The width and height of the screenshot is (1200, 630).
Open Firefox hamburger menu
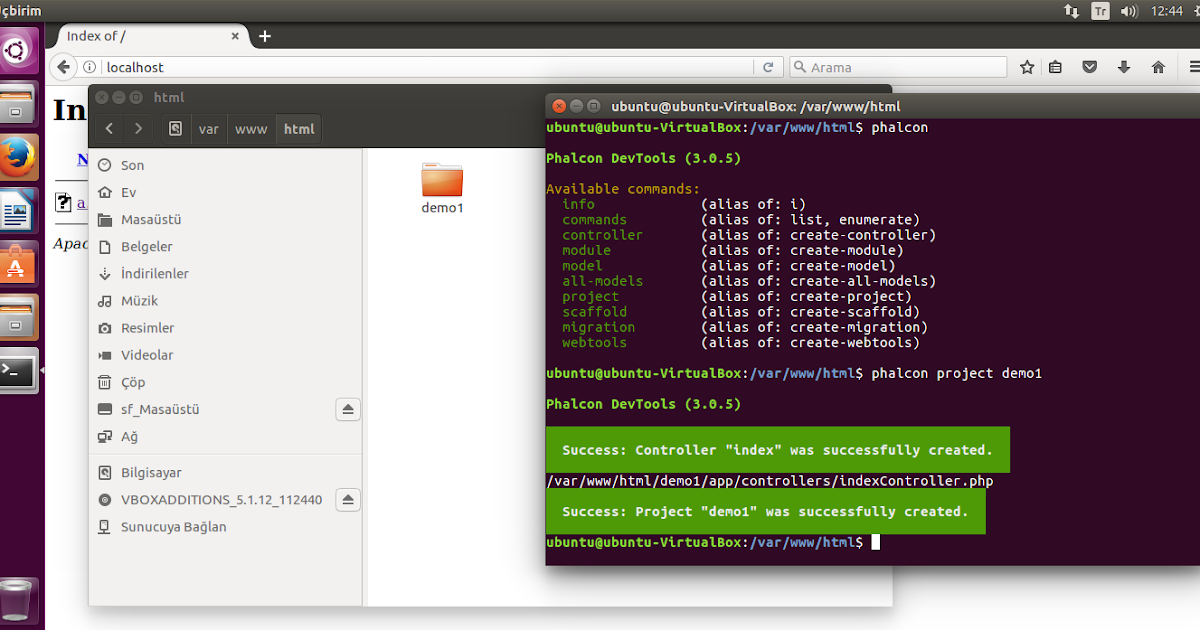tap(1194, 67)
